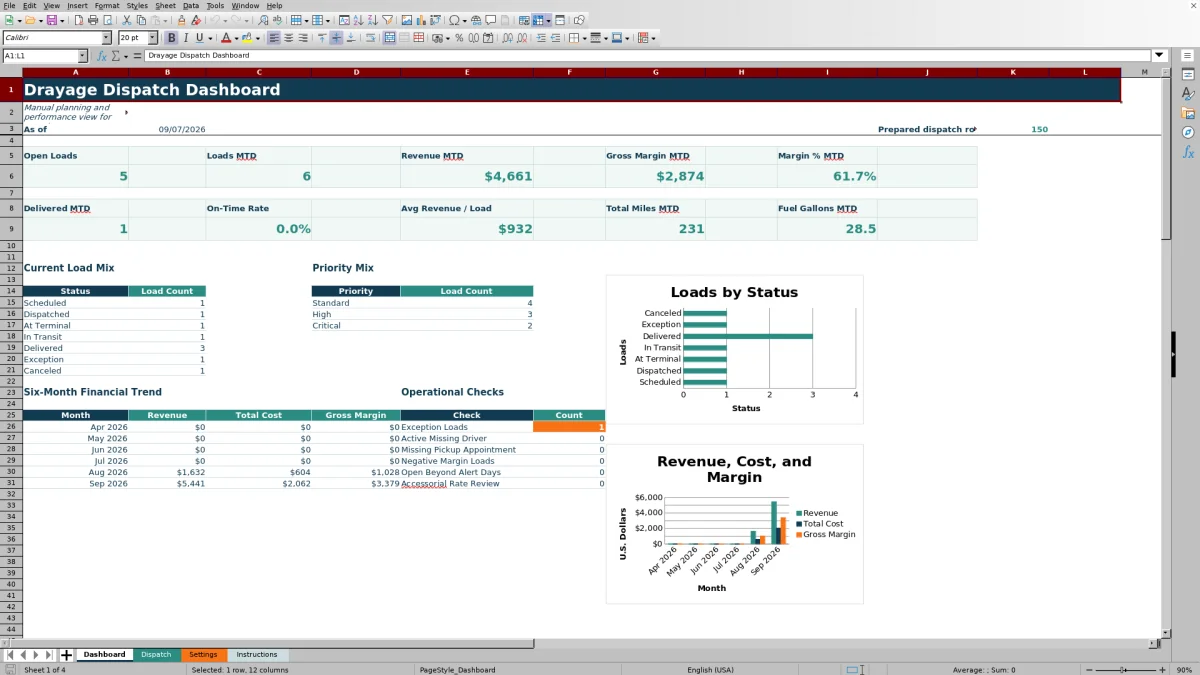The height and width of the screenshot is (675, 1200).
Task: Click the Merge and Center Cells icon
Action: pyautogui.click(x=390, y=38)
